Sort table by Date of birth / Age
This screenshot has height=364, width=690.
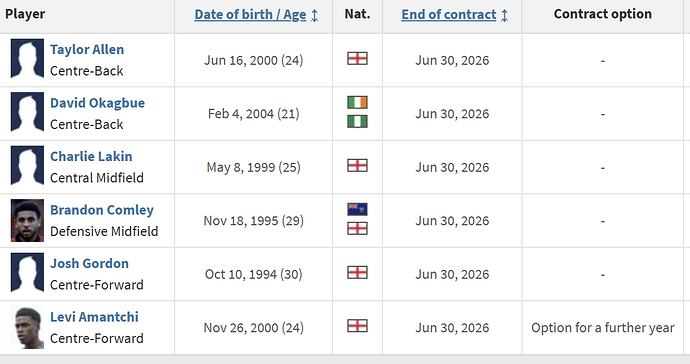tap(250, 15)
